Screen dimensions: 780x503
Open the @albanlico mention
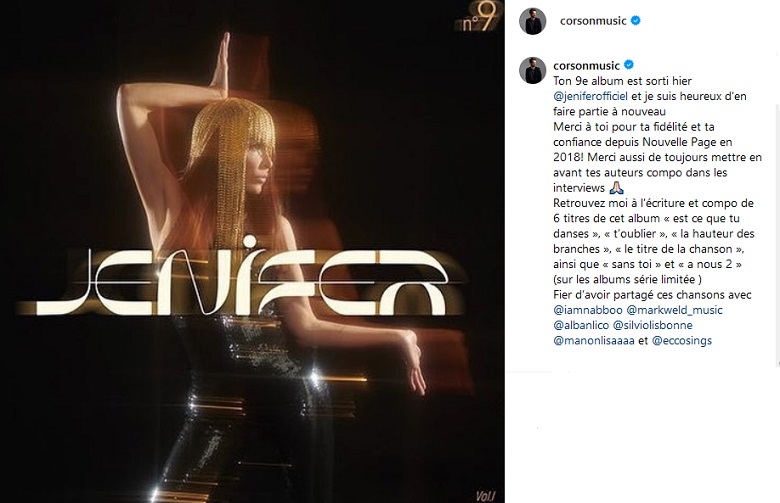click(x=581, y=325)
